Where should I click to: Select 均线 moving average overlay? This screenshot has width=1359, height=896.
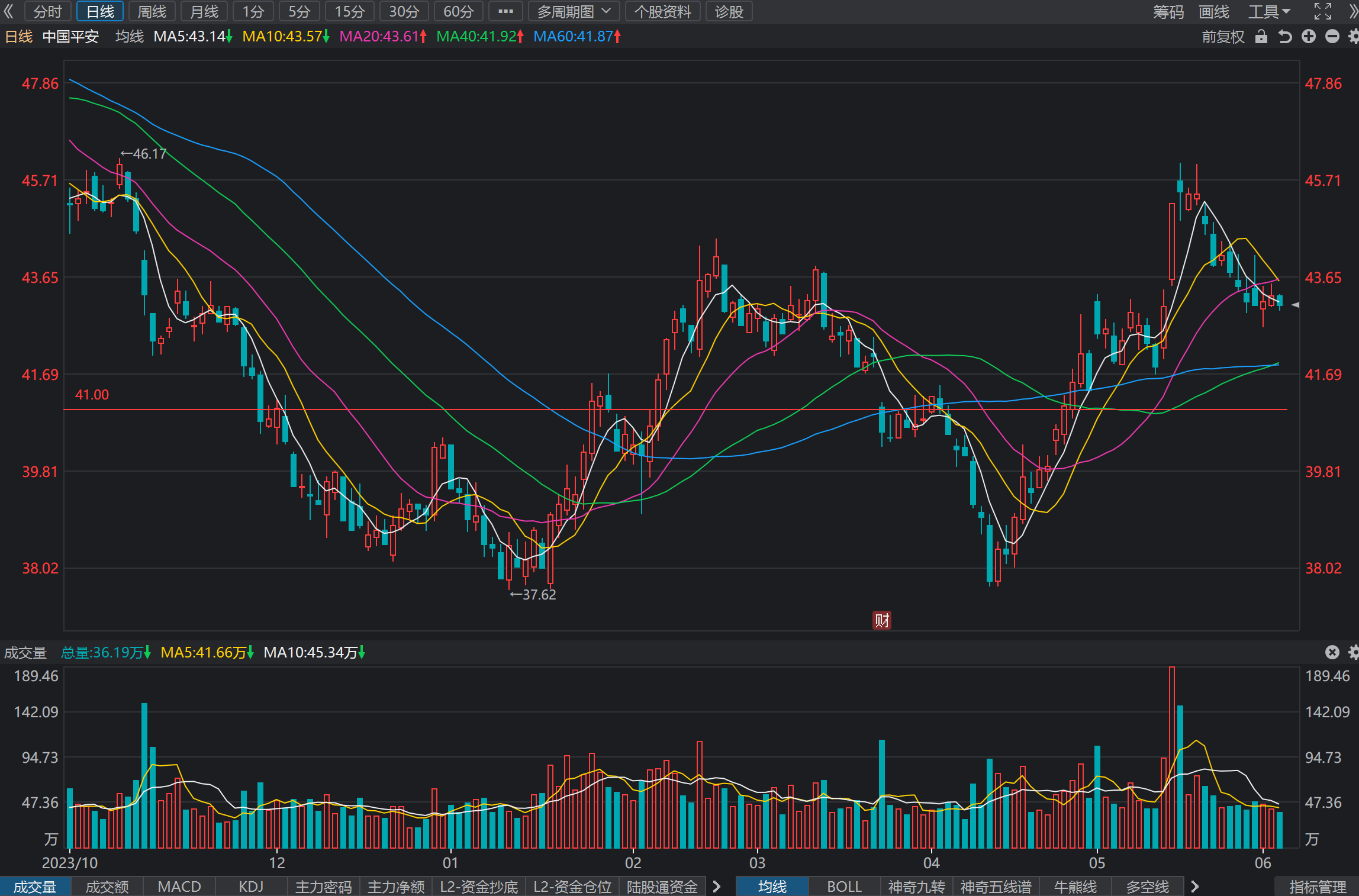click(772, 887)
